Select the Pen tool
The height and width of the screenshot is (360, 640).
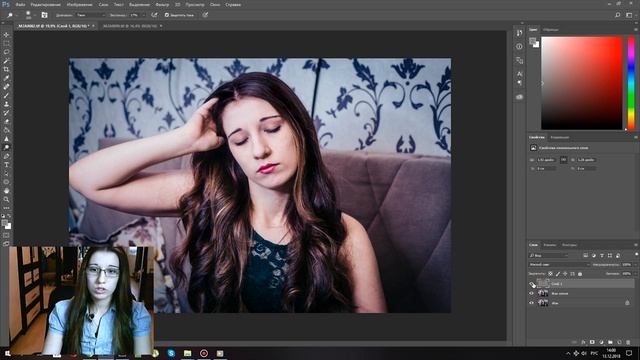[x=6, y=156]
